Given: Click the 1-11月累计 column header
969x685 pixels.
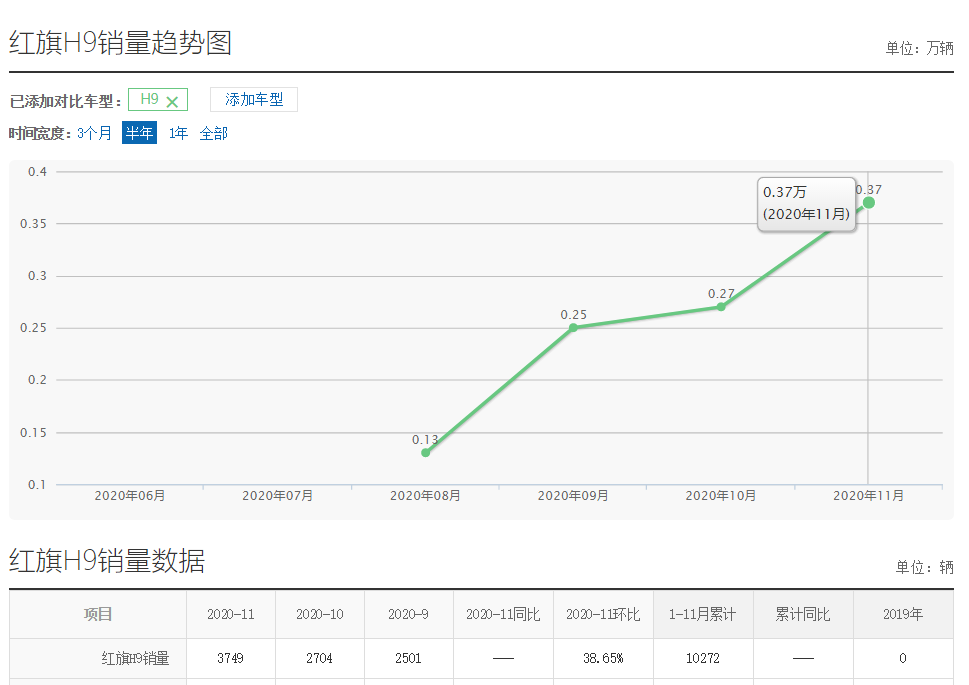Looking at the screenshot, I should 703,614.
